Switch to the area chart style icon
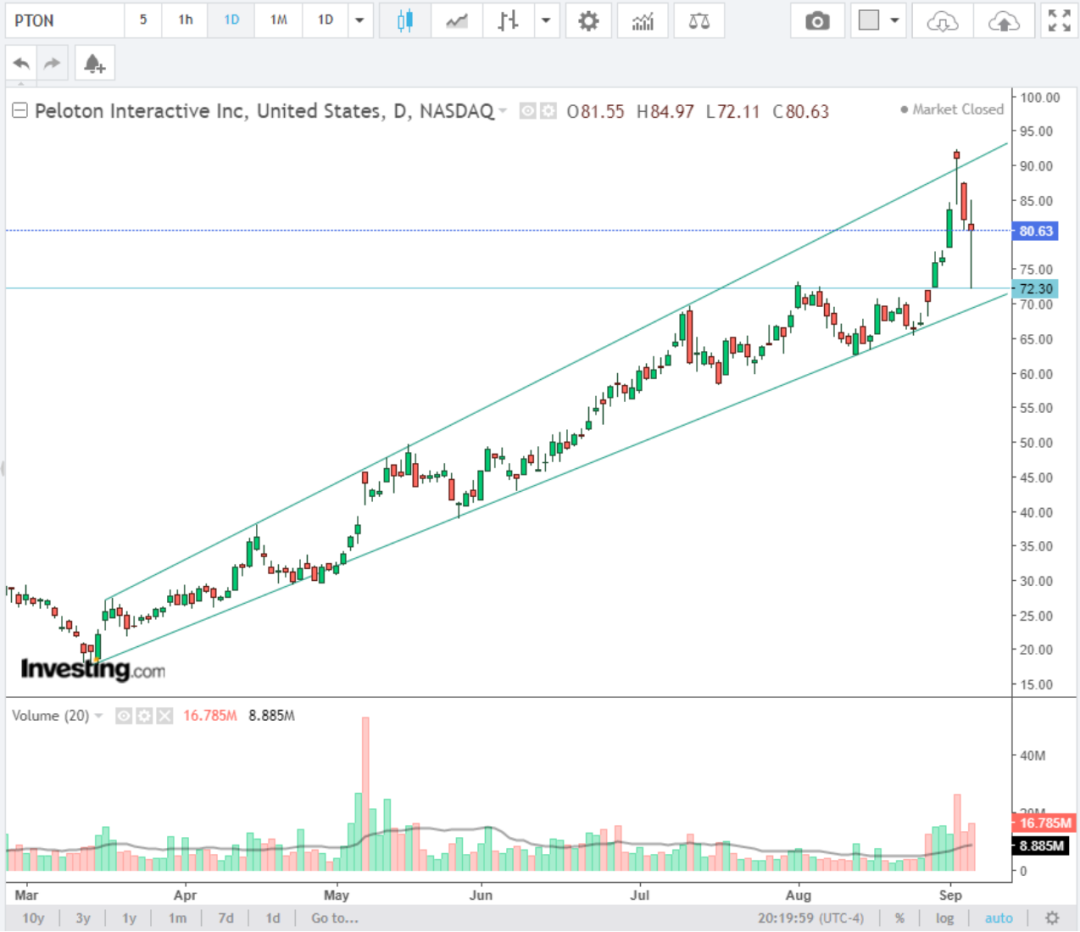The image size is (1080, 932). [457, 21]
